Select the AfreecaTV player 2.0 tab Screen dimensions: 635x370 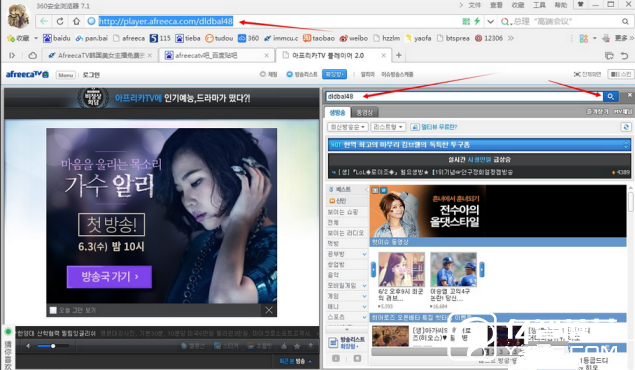tap(333, 55)
